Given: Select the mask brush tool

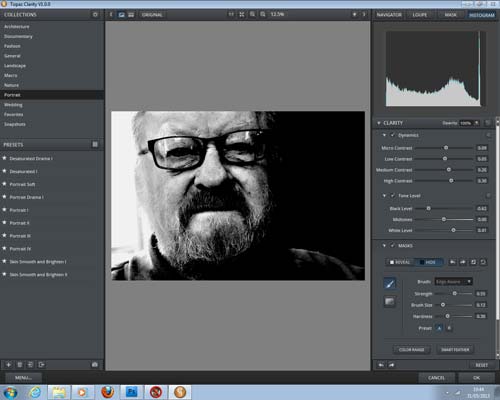Looking at the screenshot, I should coord(390,284).
